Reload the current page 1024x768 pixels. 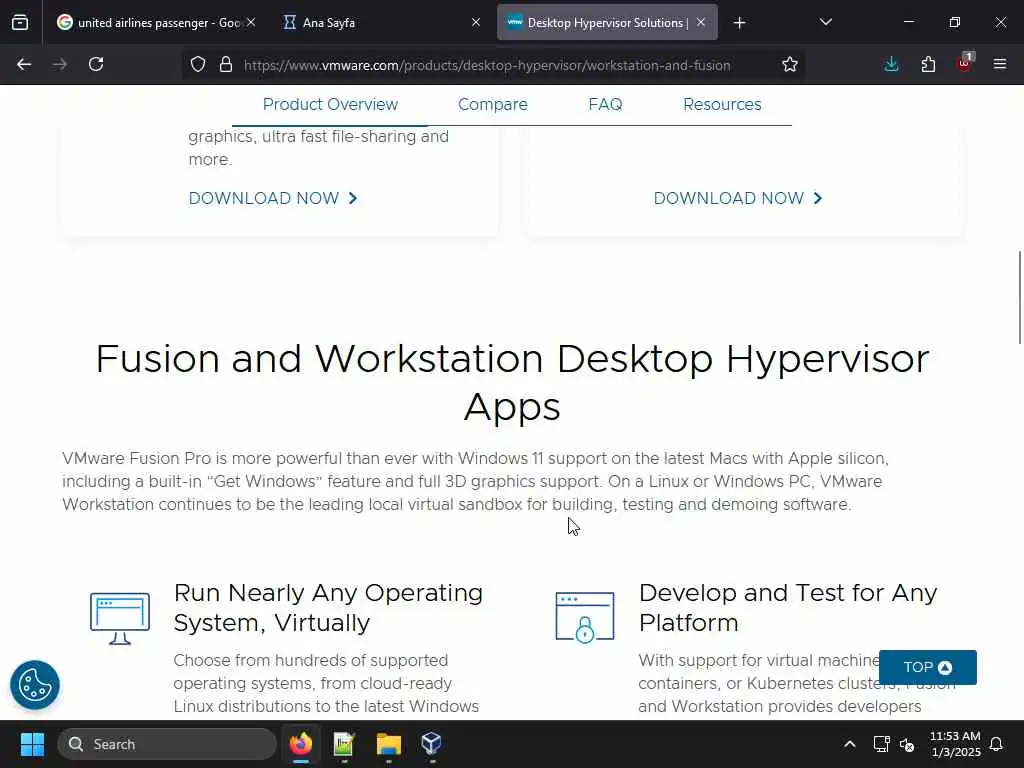point(96,64)
